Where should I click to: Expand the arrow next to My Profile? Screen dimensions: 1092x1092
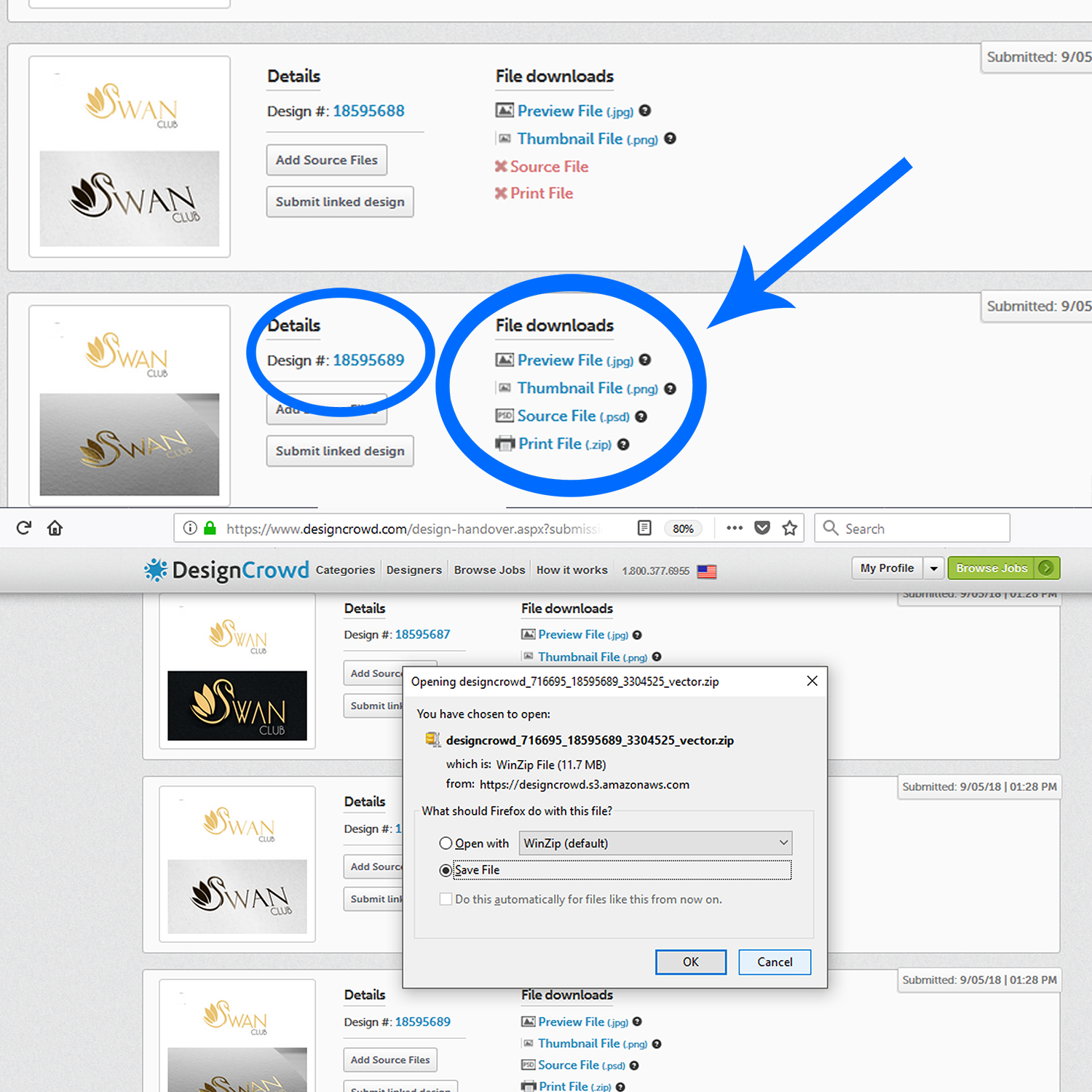[933, 568]
